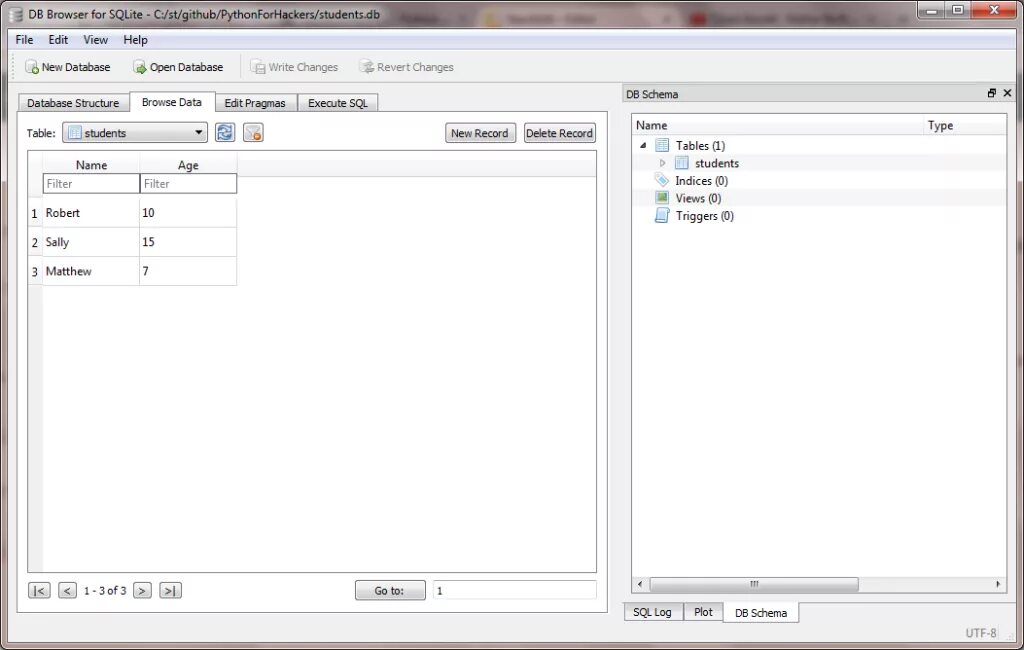Click the Revert Changes toolbar button
Viewport: 1024px width, 650px height.
click(406, 67)
